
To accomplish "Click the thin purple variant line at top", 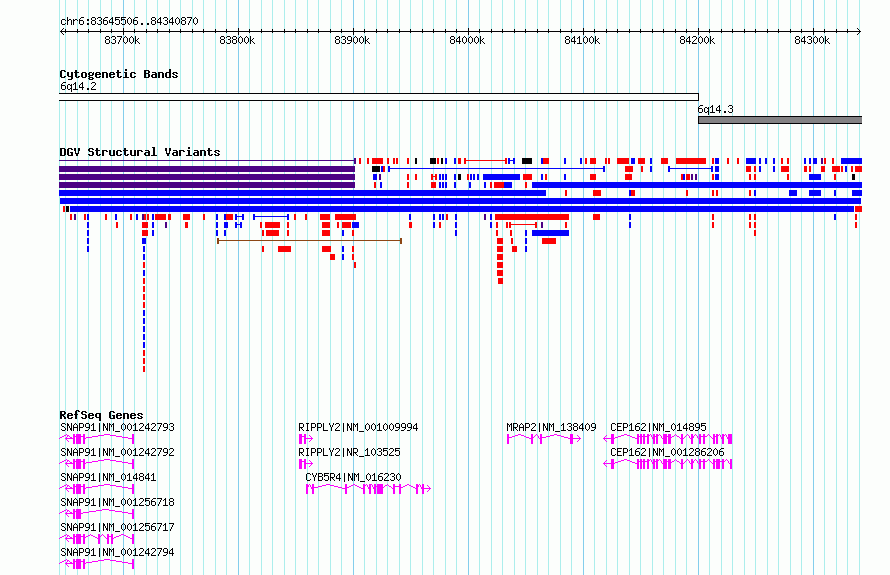I will click(x=207, y=161).
